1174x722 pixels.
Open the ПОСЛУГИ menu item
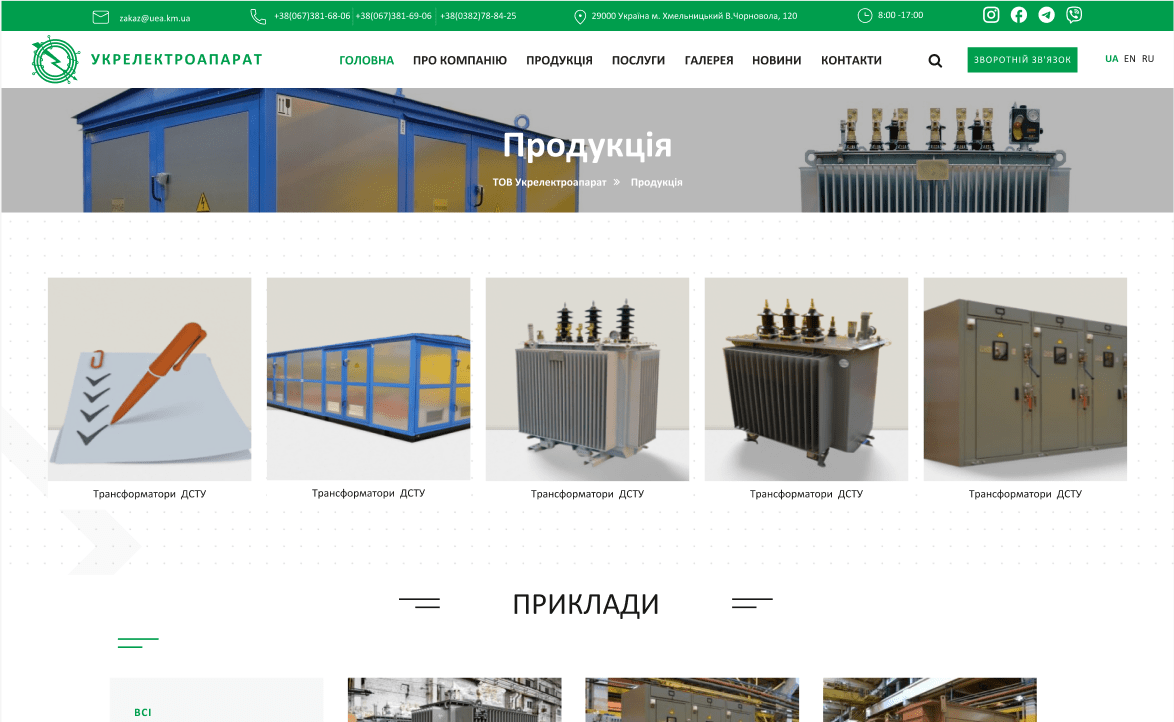click(x=638, y=60)
